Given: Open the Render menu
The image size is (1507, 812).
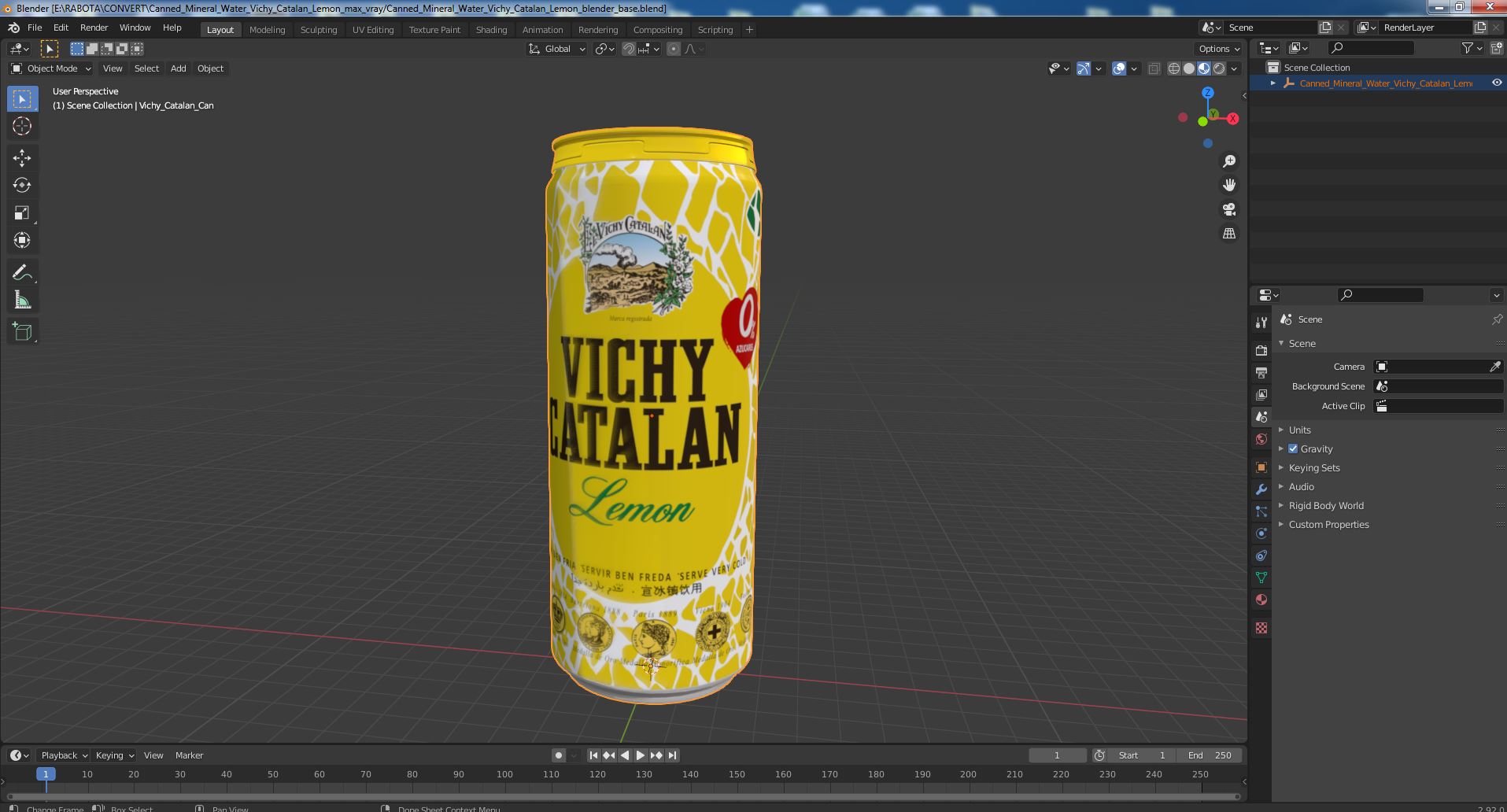Looking at the screenshot, I should point(94,28).
